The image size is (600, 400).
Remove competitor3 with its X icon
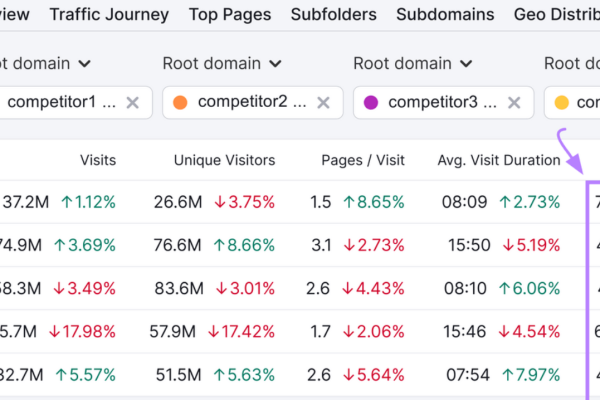[x=514, y=103]
